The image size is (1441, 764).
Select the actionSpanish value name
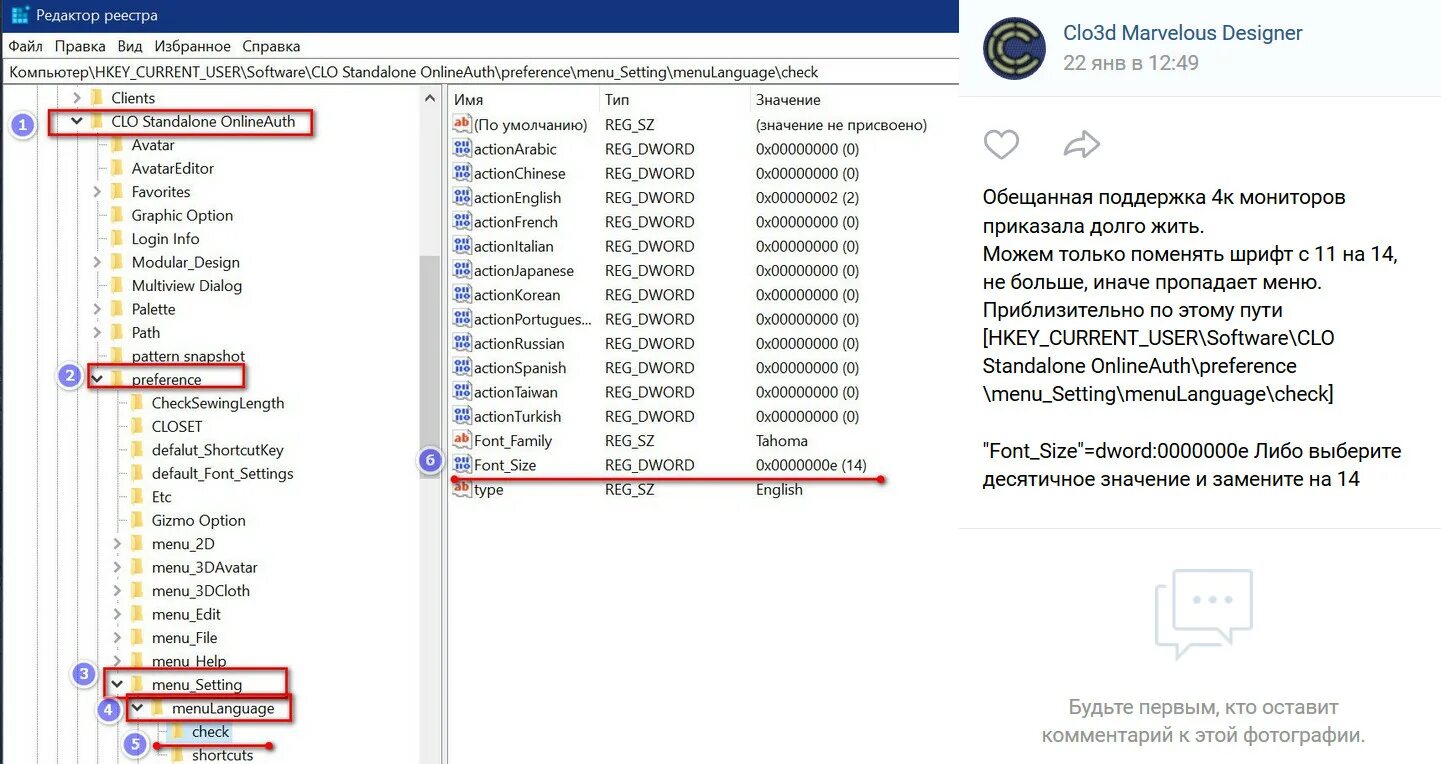pyautogui.click(x=520, y=368)
